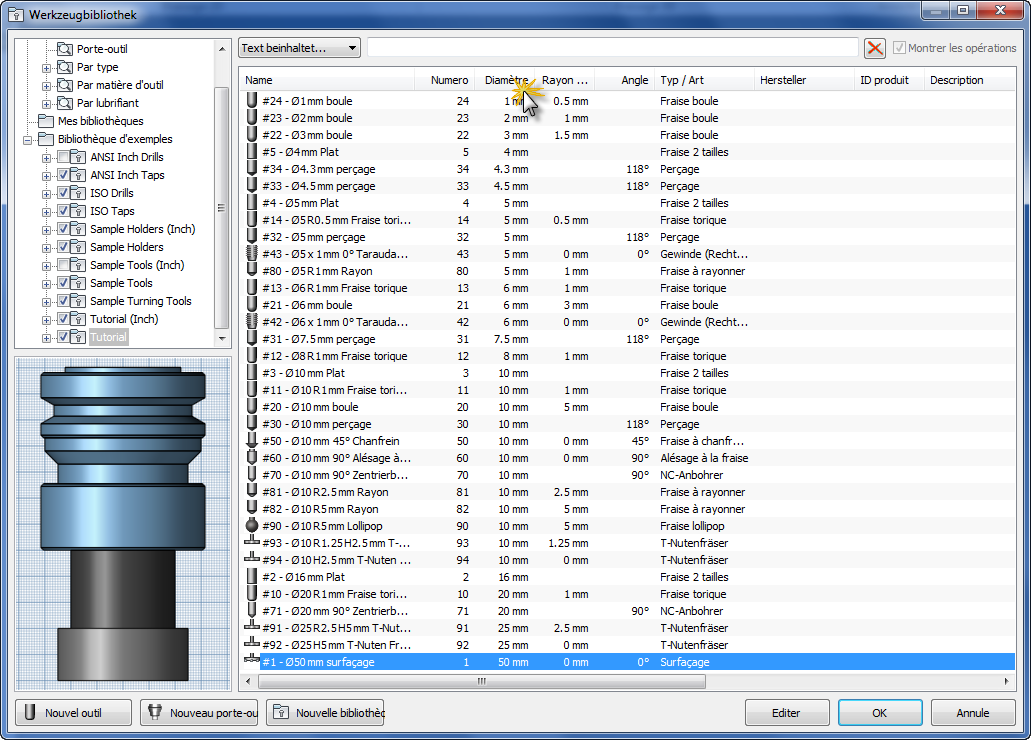
Task: Click the center drill icon of #70 Zentrierbohrer
Action: (x=251, y=474)
